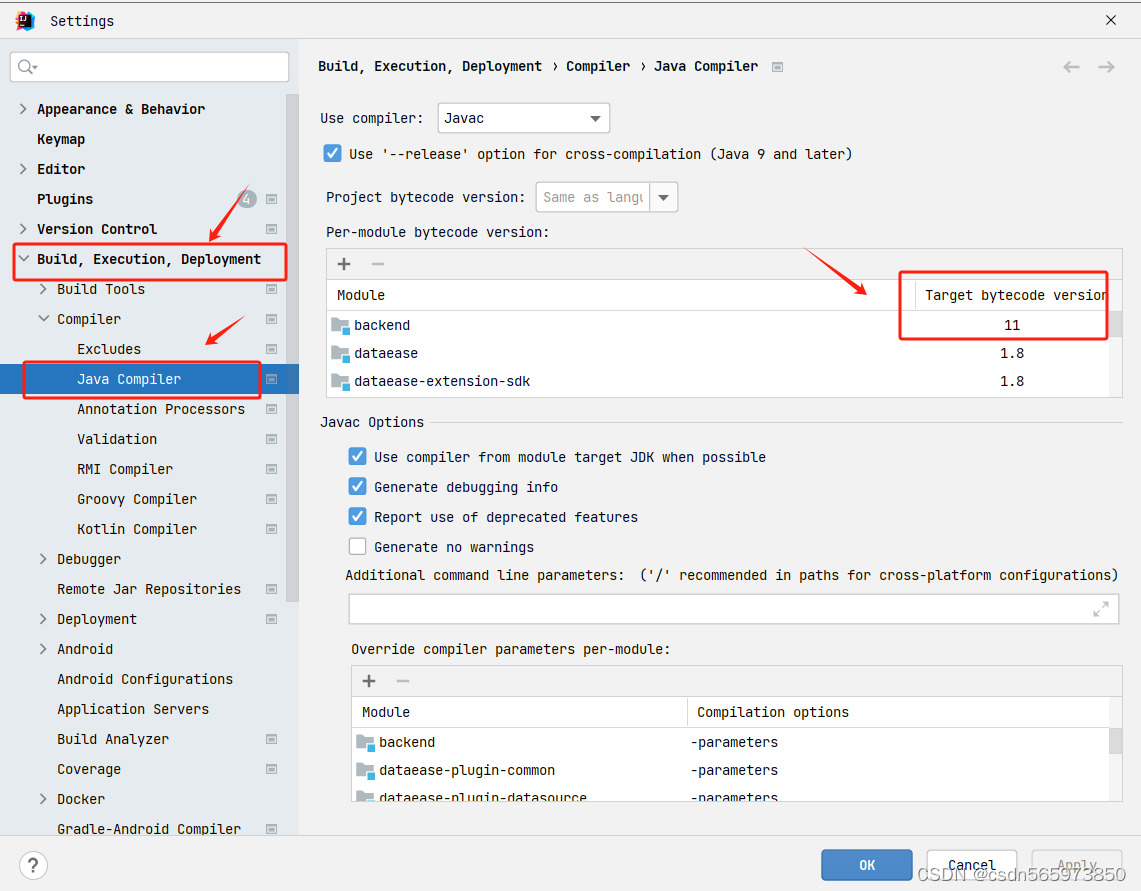Image resolution: width=1141 pixels, height=891 pixels.
Task: Click Build, Execution, Deployment breadcrumb
Action: pyautogui.click(x=430, y=66)
